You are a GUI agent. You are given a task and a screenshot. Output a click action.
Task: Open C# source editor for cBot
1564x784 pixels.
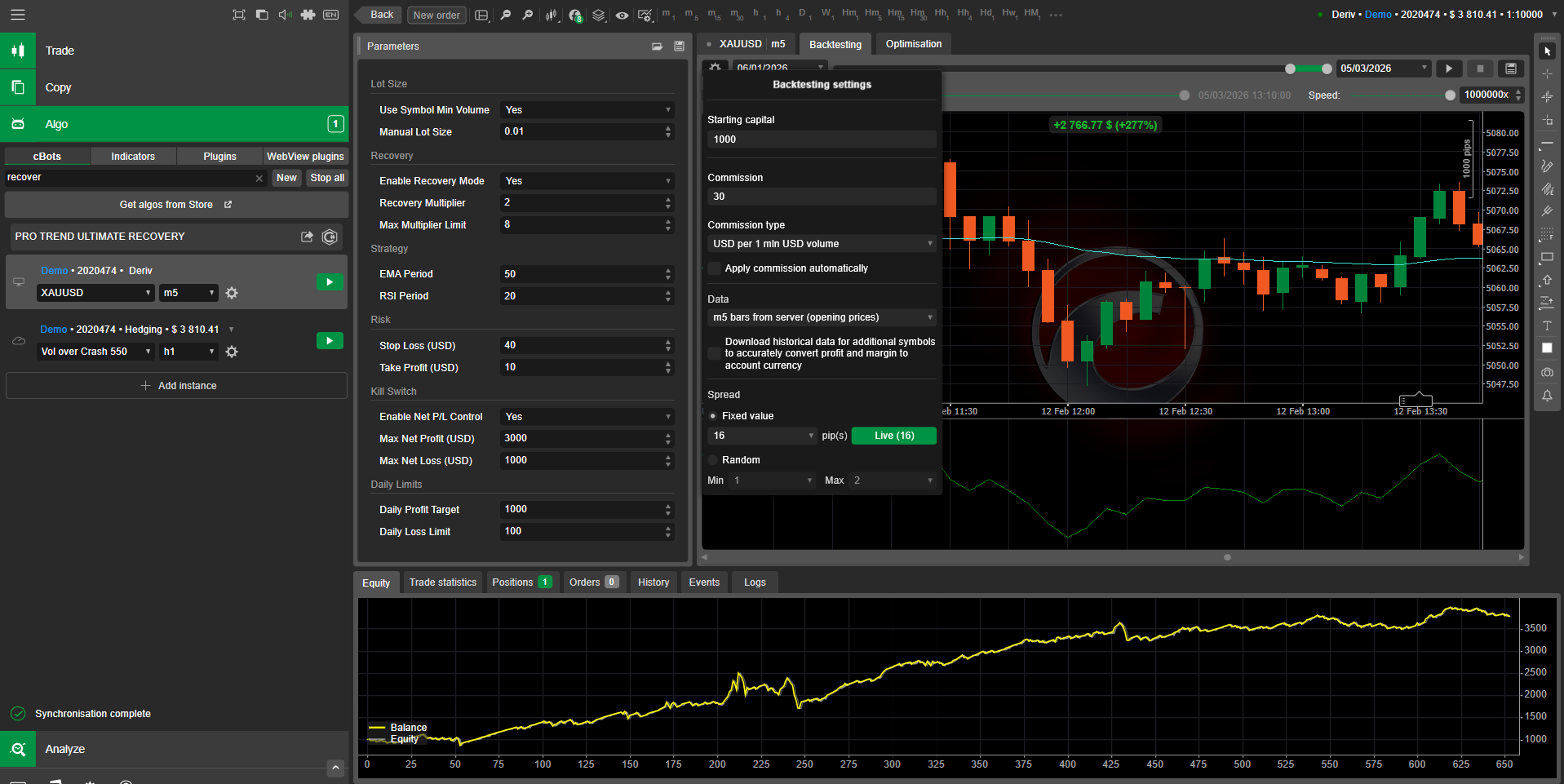330,237
